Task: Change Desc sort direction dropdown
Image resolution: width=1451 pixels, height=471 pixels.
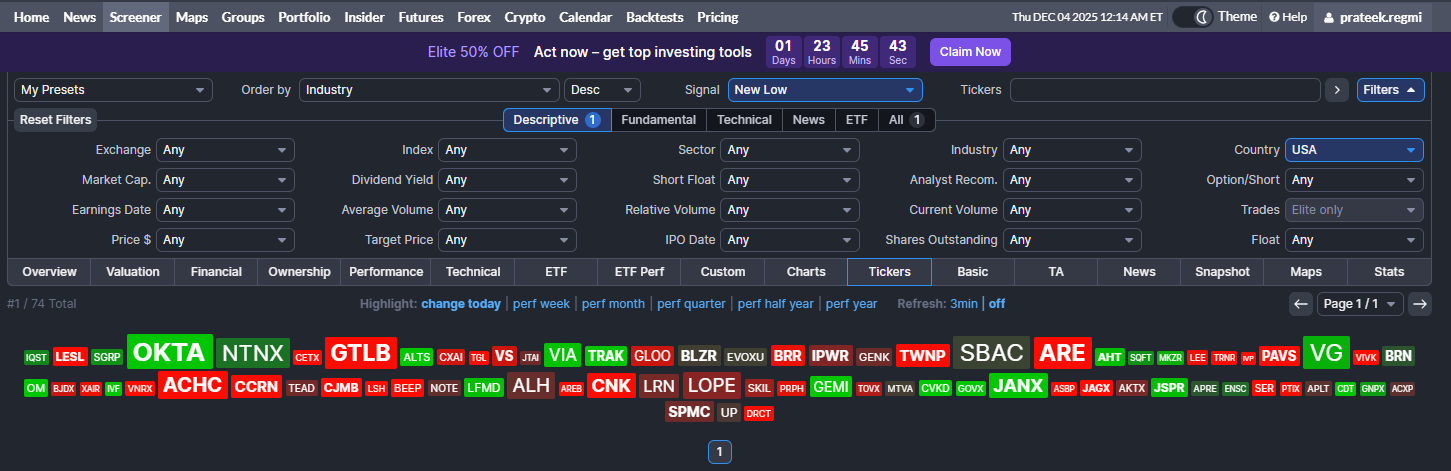Action: [x=602, y=90]
